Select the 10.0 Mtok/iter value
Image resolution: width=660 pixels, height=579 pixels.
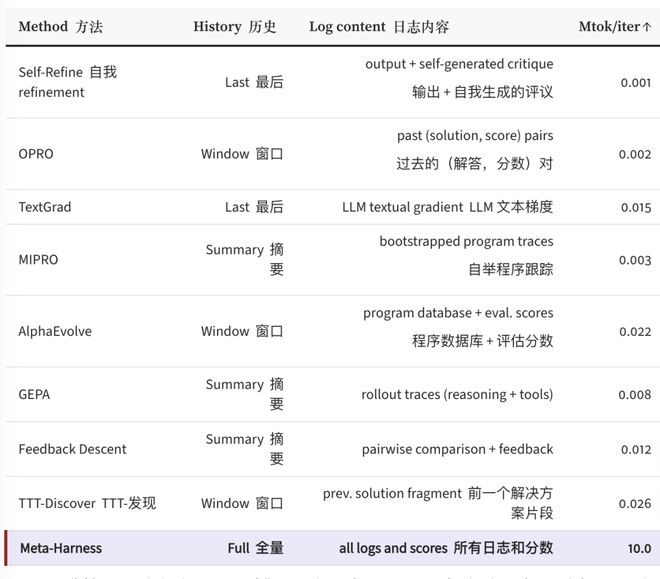click(x=639, y=548)
